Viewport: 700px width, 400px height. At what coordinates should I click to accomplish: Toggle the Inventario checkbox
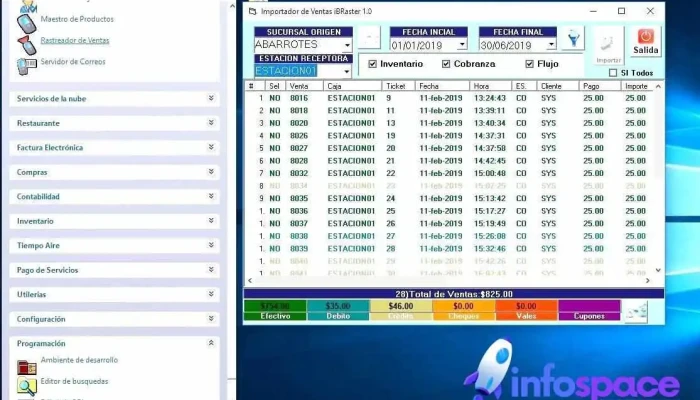(x=372, y=64)
